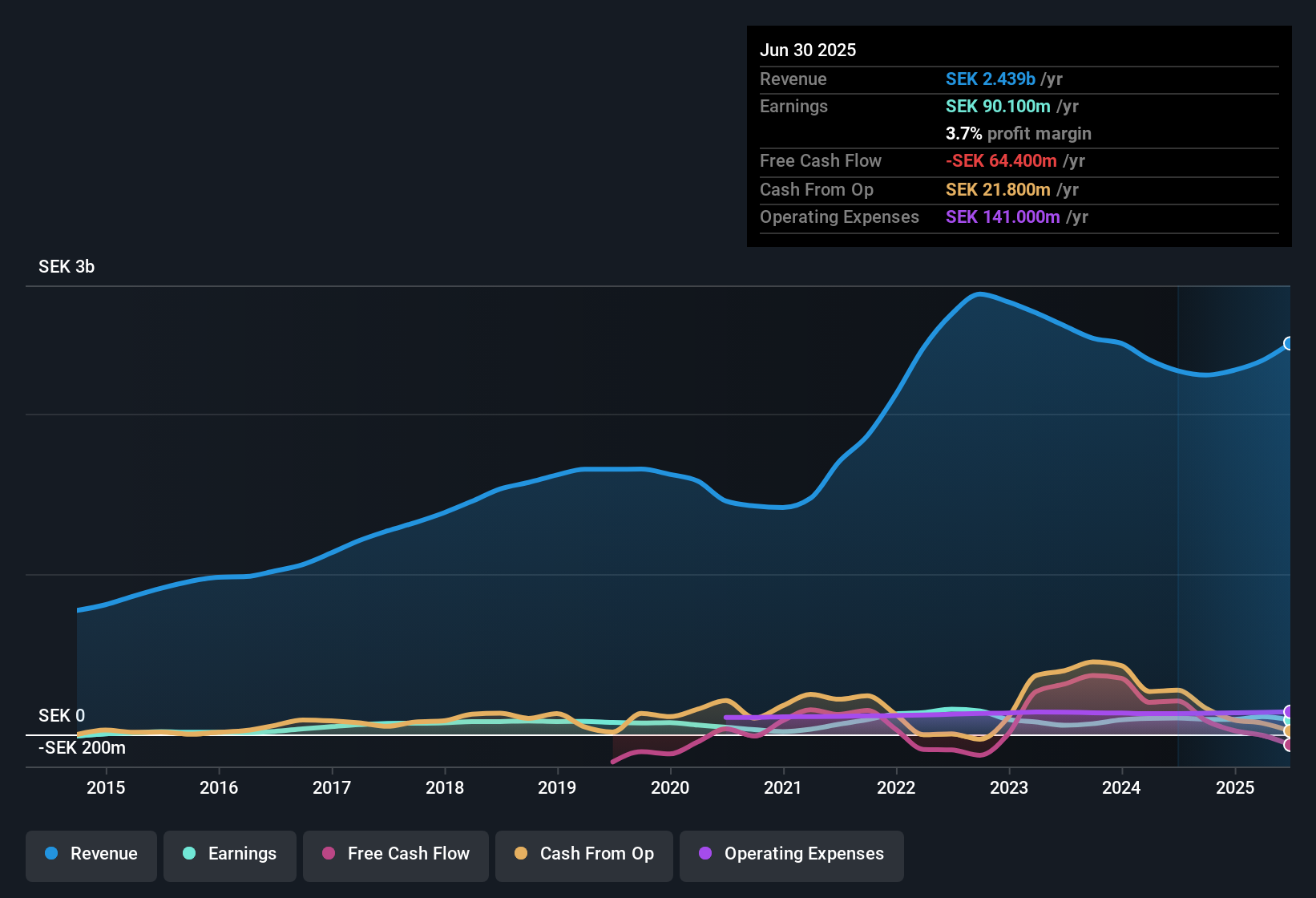The image size is (1316, 898).
Task: Click the Cash From Op tooltip label
Action: 817,189
